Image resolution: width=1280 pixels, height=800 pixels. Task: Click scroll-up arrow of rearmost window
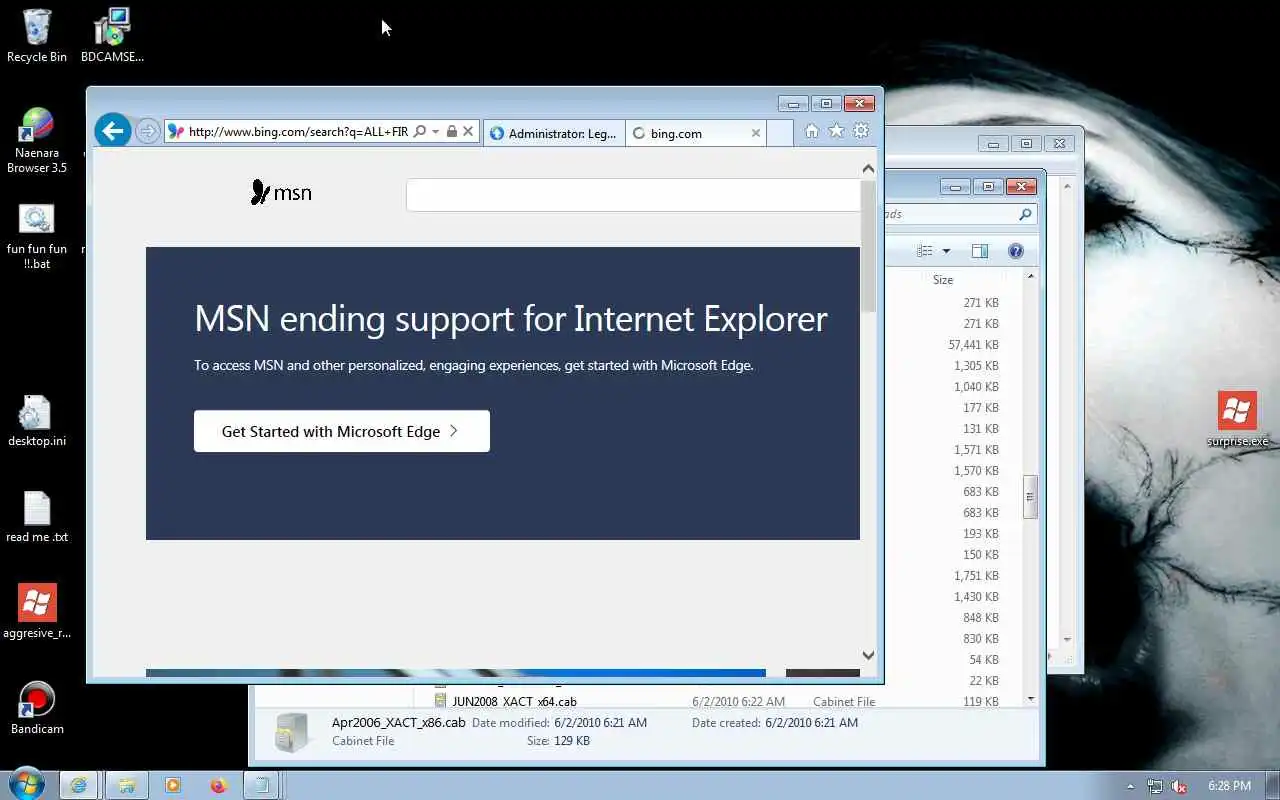tap(1067, 186)
